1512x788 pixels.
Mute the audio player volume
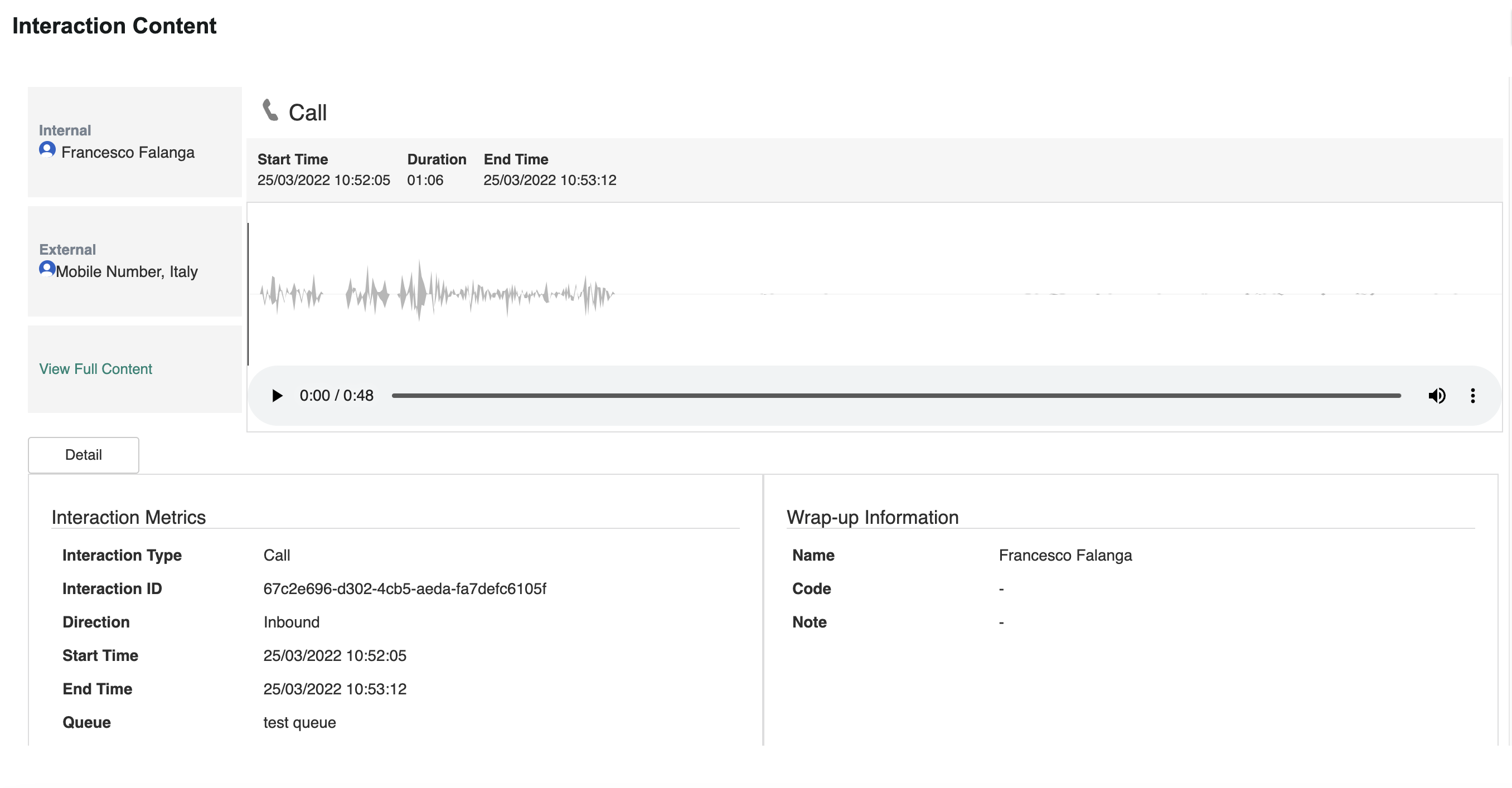pyautogui.click(x=1436, y=396)
